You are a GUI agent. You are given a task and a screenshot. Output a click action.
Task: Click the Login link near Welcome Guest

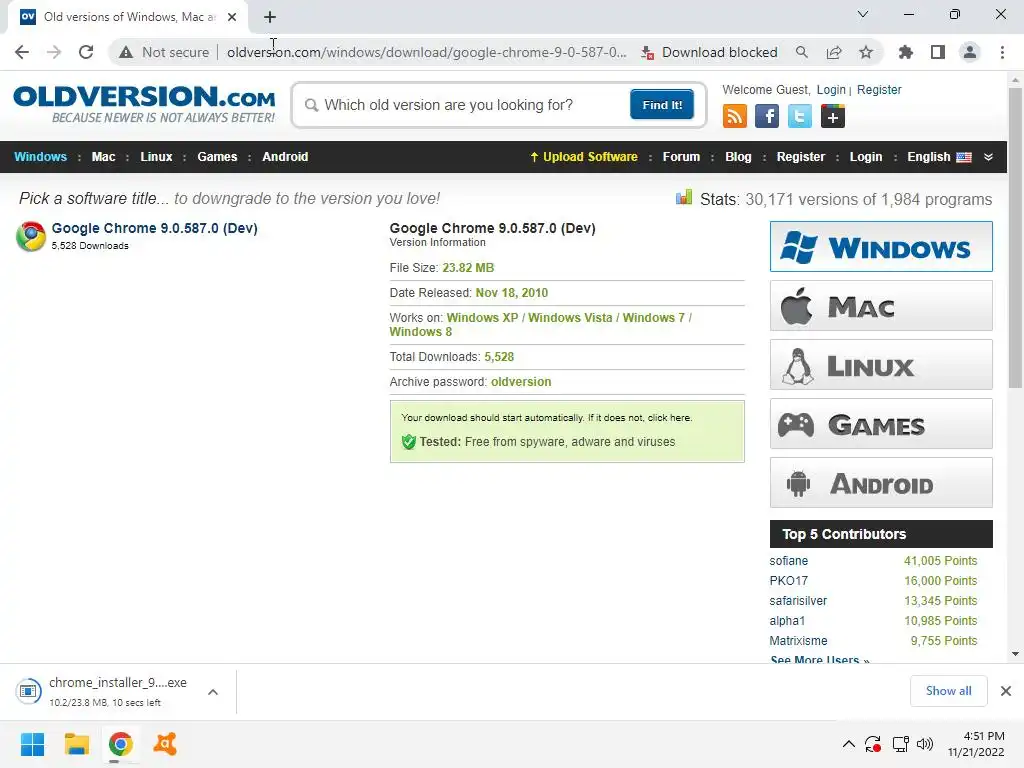[831, 89]
